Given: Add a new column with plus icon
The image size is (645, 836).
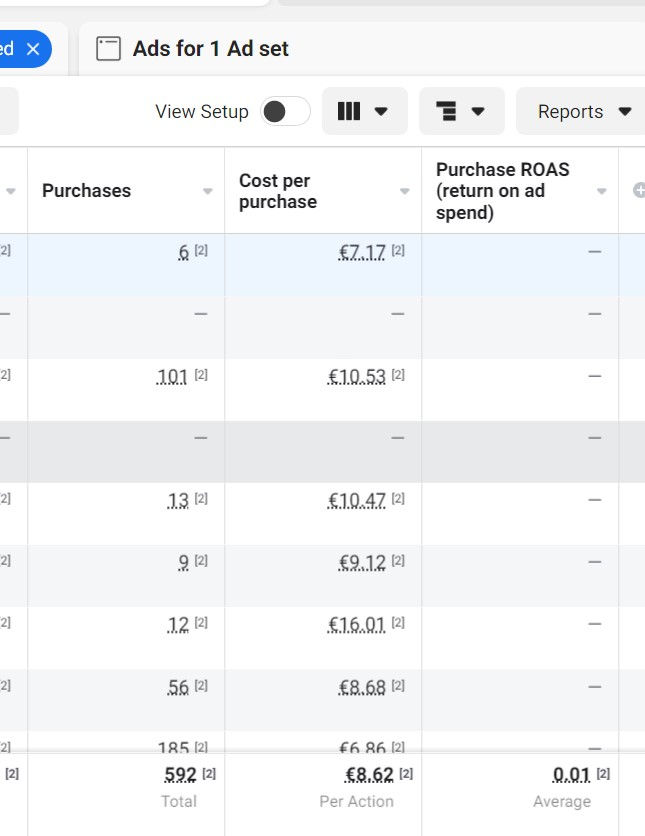Looking at the screenshot, I should pyautogui.click(x=639, y=191).
